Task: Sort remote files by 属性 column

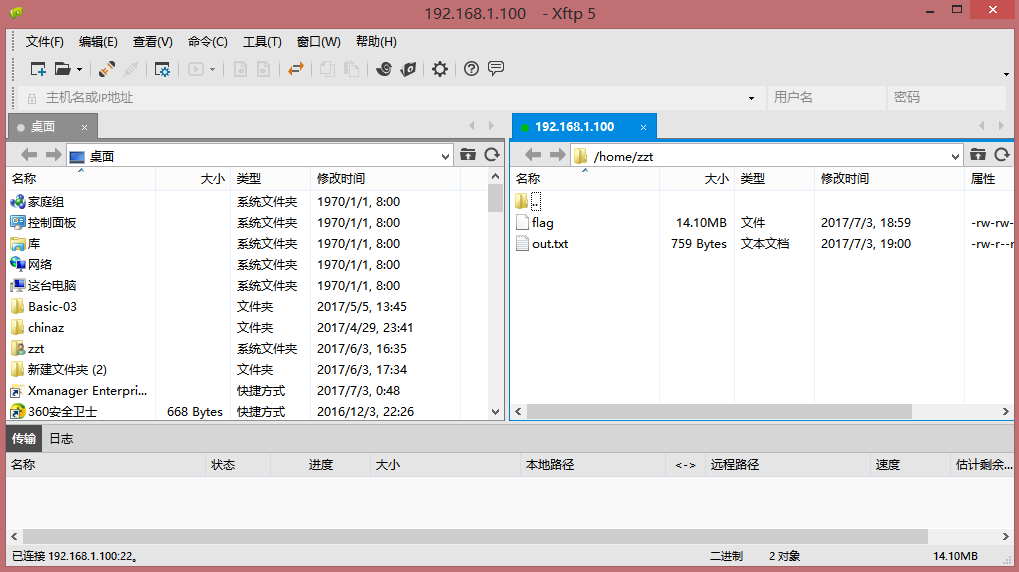Action: [x=988, y=179]
